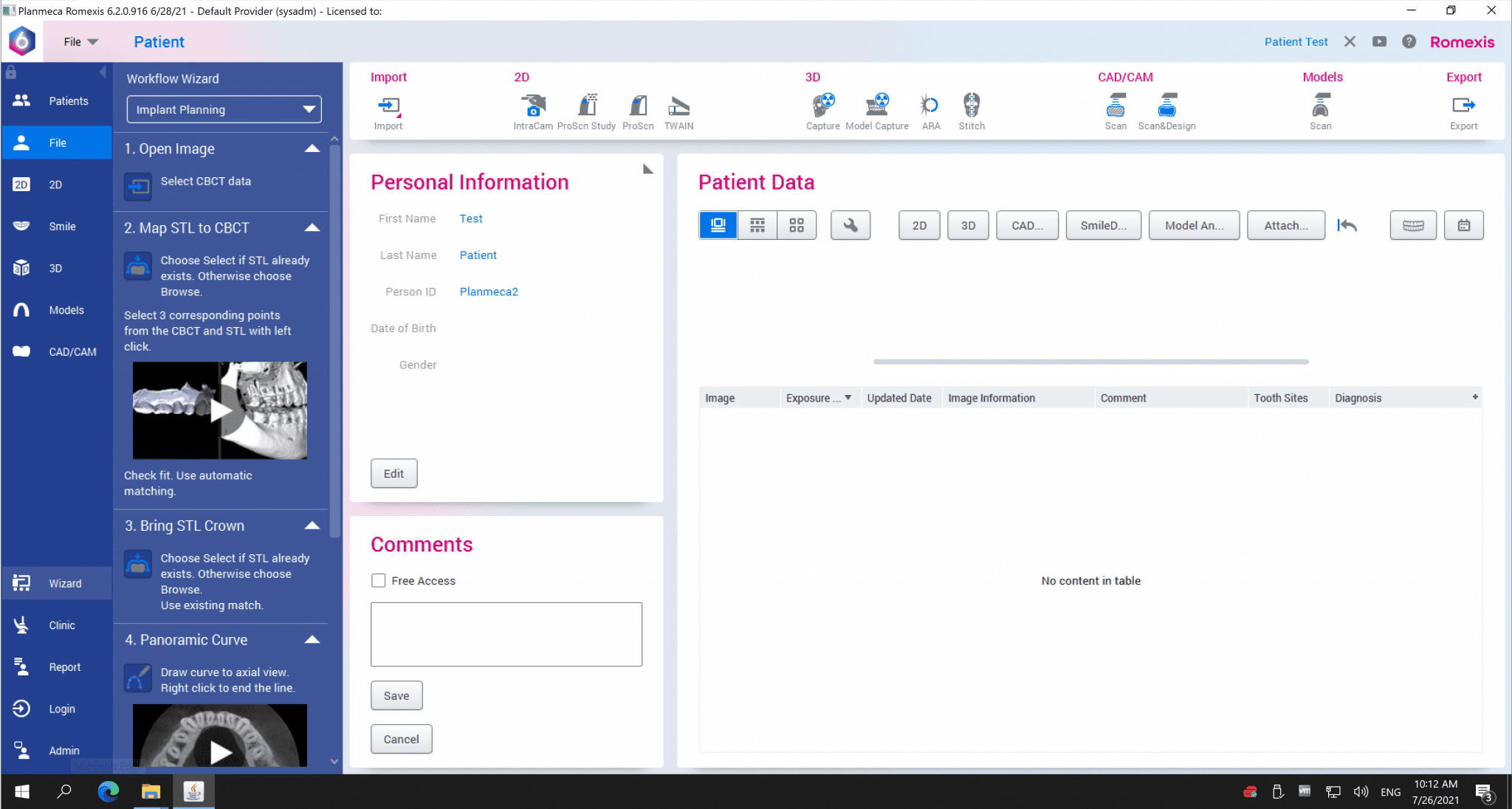The width and height of the screenshot is (1512, 809).
Task: Start a 3D Capture exposure
Action: coord(822,106)
